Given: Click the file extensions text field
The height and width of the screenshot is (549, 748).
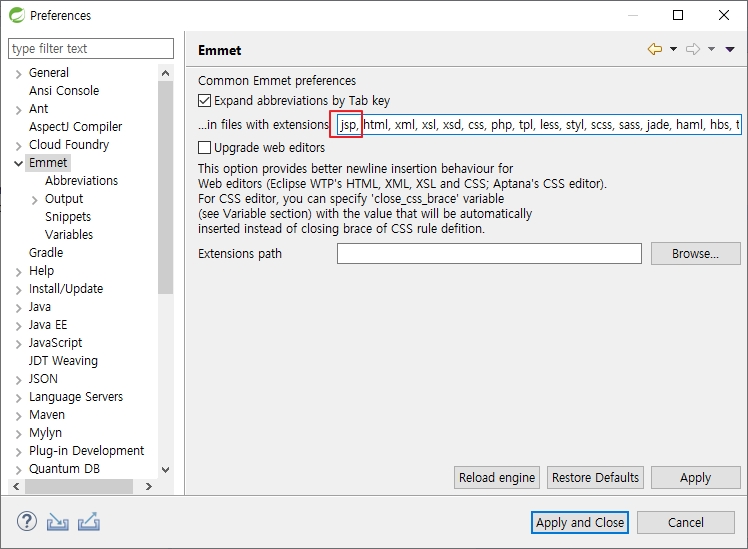Looking at the screenshot, I should [539, 124].
